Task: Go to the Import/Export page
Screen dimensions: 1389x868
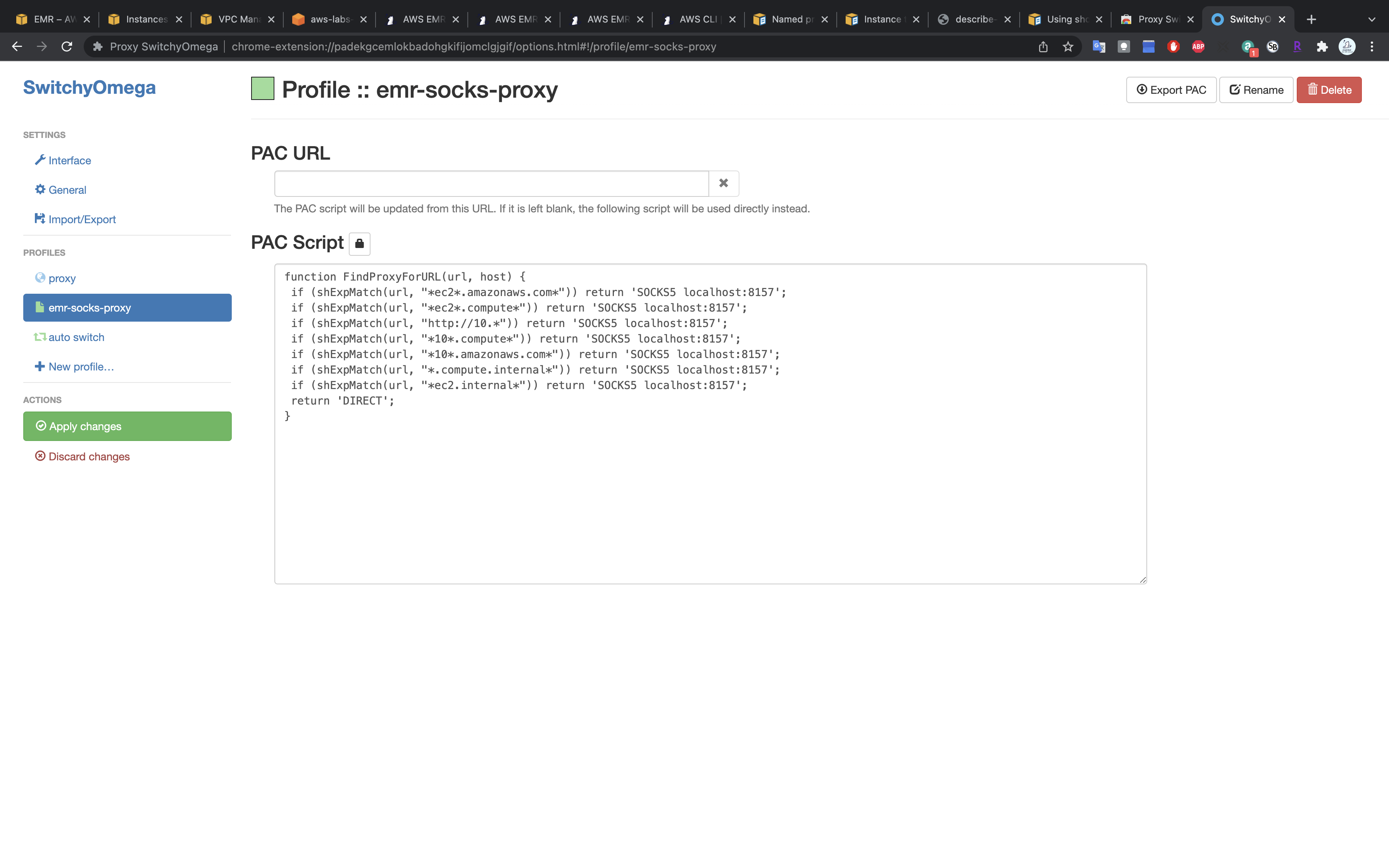Action: tap(81, 219)
